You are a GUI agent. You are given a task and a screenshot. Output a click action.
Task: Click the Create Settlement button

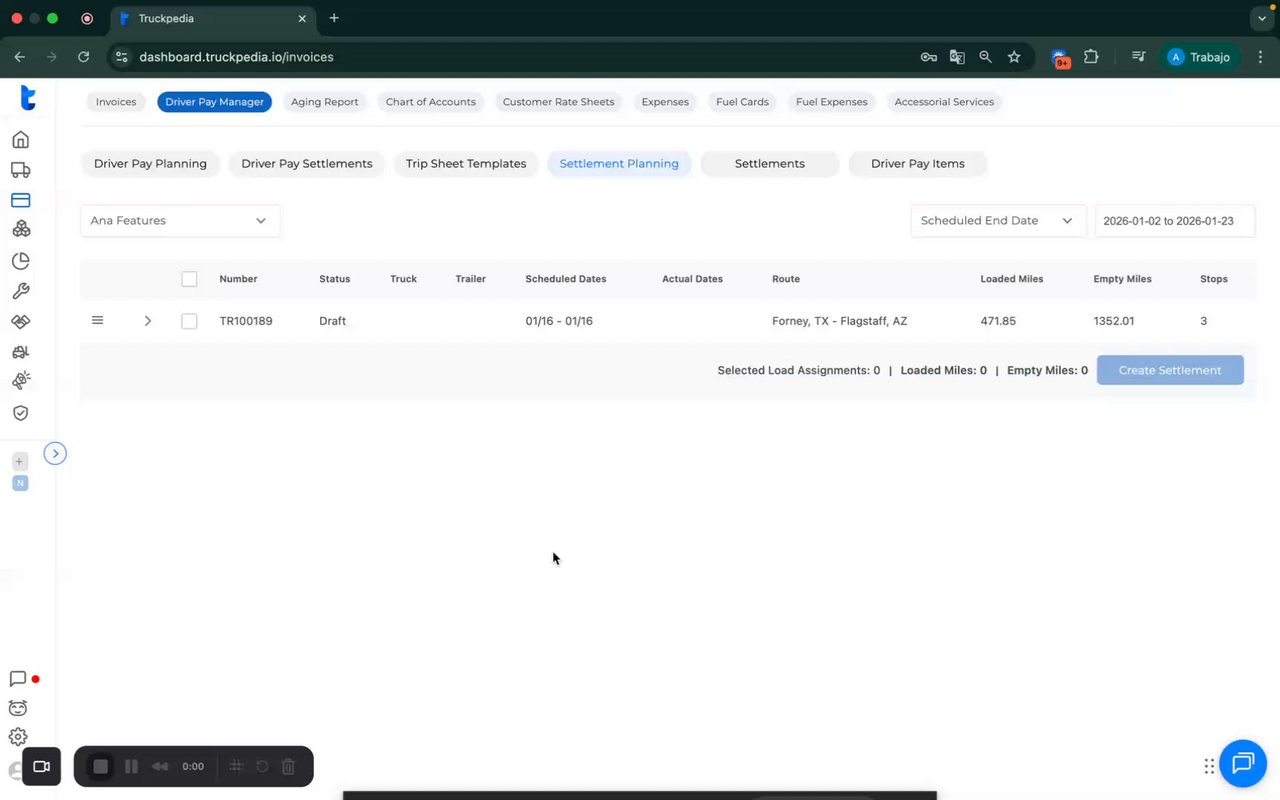[1170, 370]
